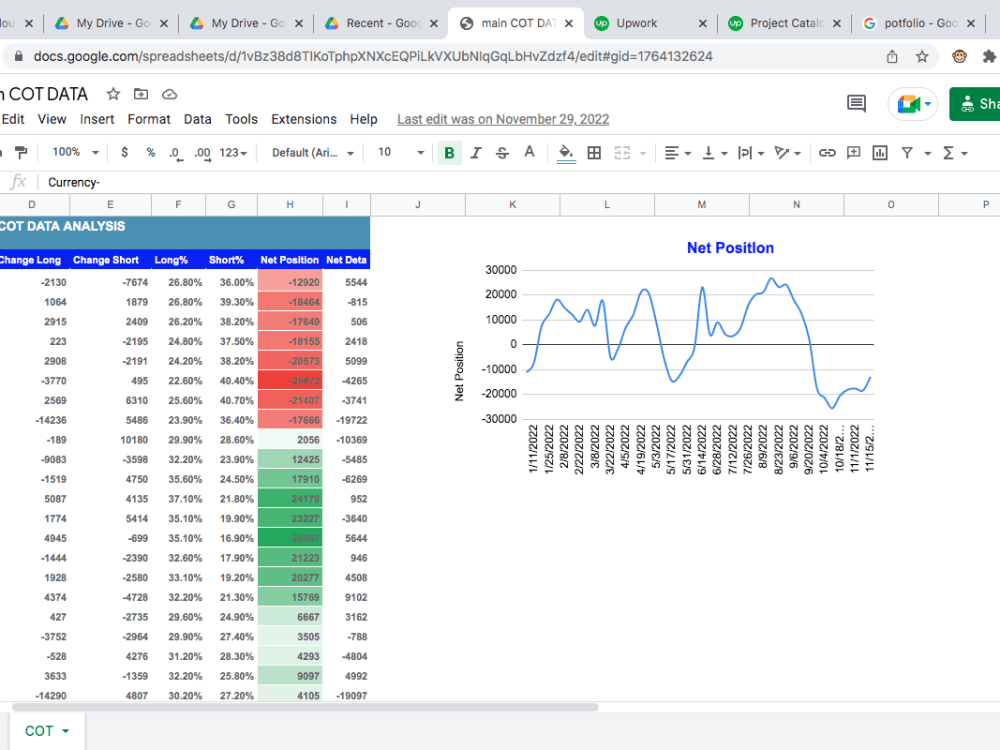The height and width of the screenshot is (750, 1000).
Task: Click the horizontal scrollbar
Action: click(305, 707)
